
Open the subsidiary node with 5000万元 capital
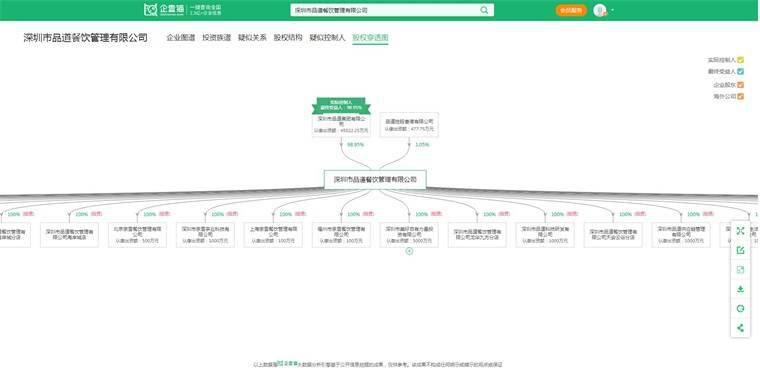click(409, 235)
